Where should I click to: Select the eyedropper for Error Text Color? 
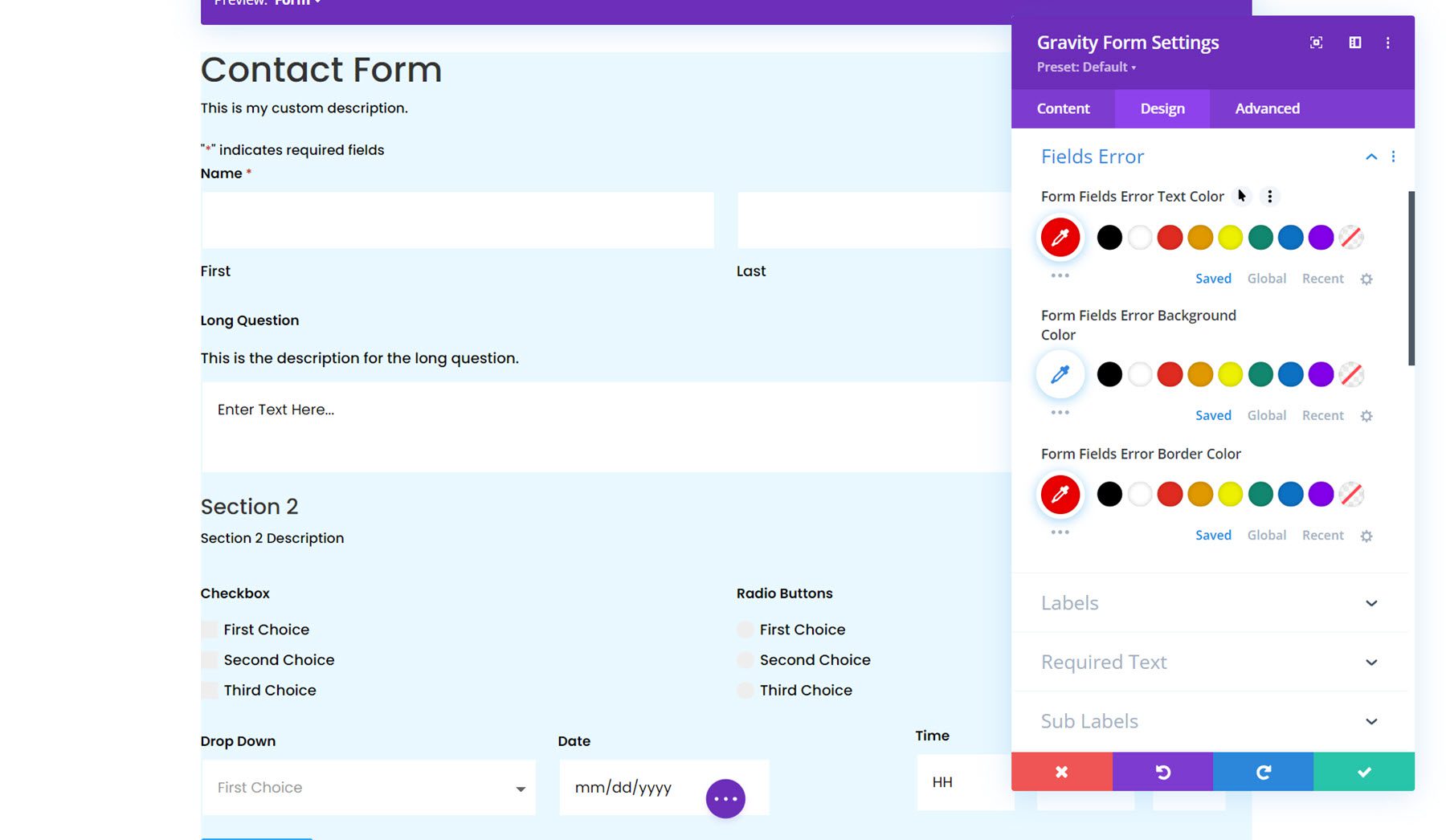pyautogui.click(x=1060, y=238)
